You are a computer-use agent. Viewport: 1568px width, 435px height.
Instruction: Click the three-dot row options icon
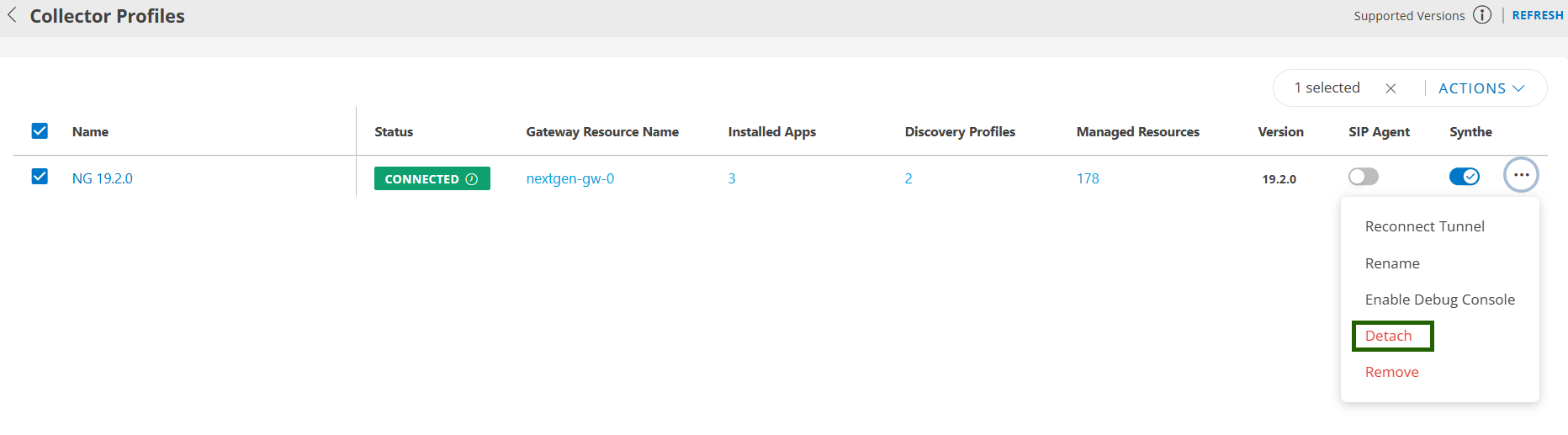coord(1521,175)
